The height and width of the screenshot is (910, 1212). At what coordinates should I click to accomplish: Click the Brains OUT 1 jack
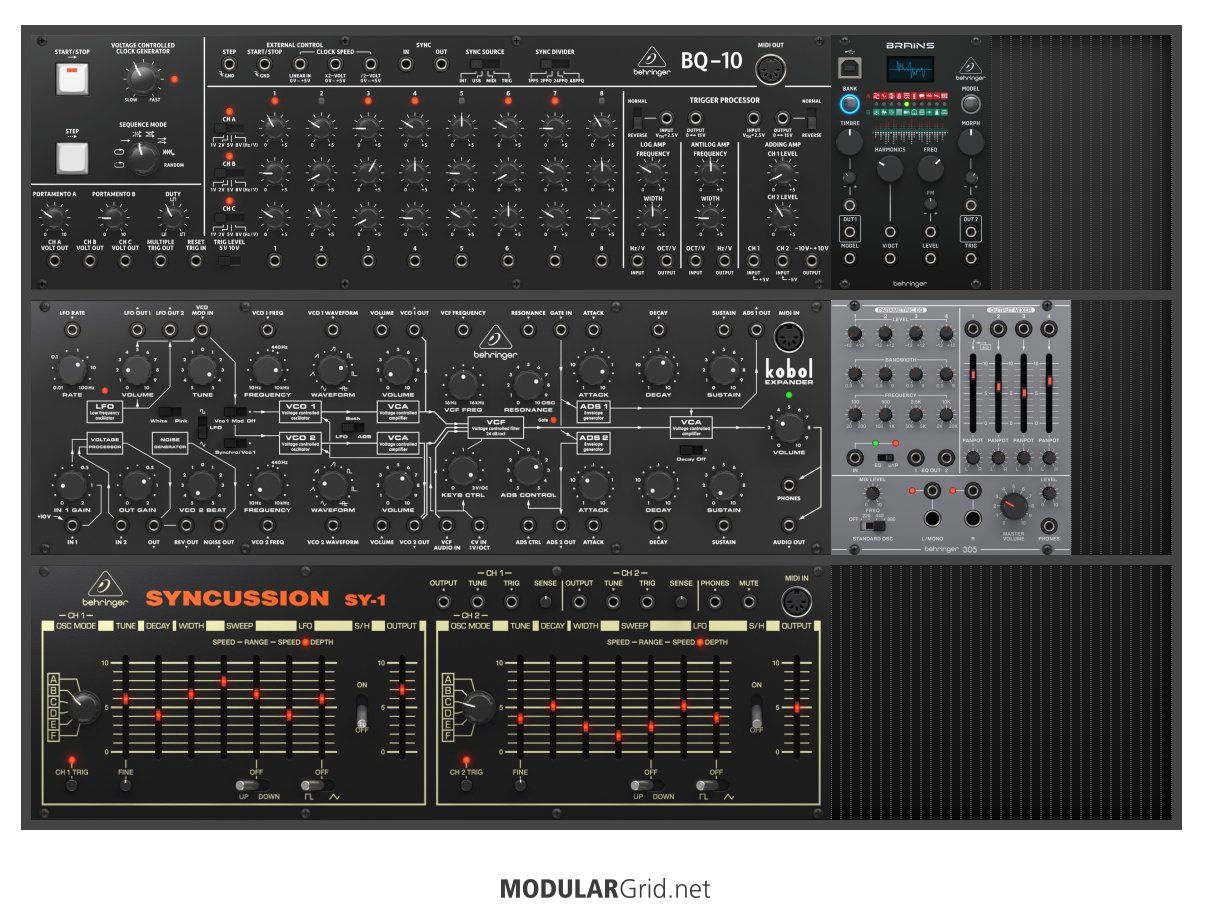click(x=849, y=232)
